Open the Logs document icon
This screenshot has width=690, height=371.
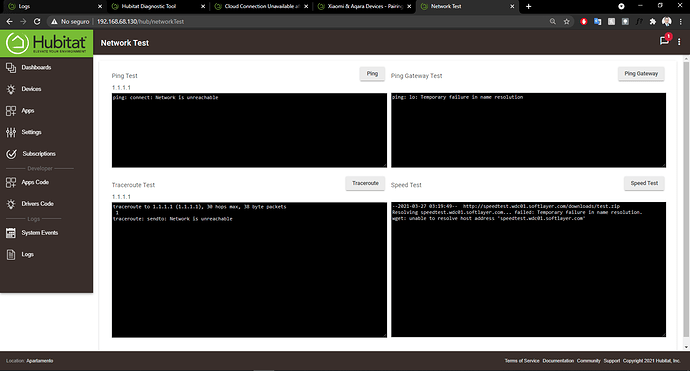(x=11, y=254)
